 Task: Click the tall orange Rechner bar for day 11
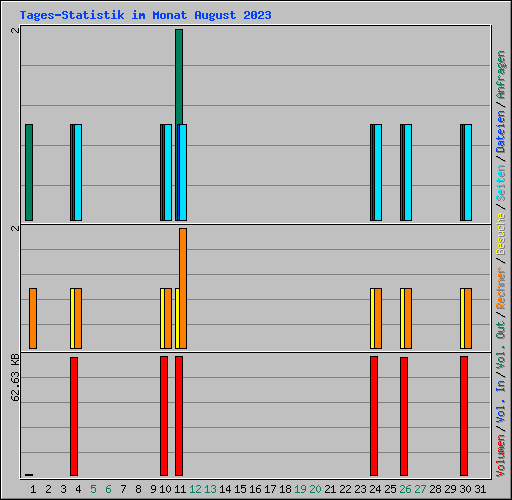[183, 288]
